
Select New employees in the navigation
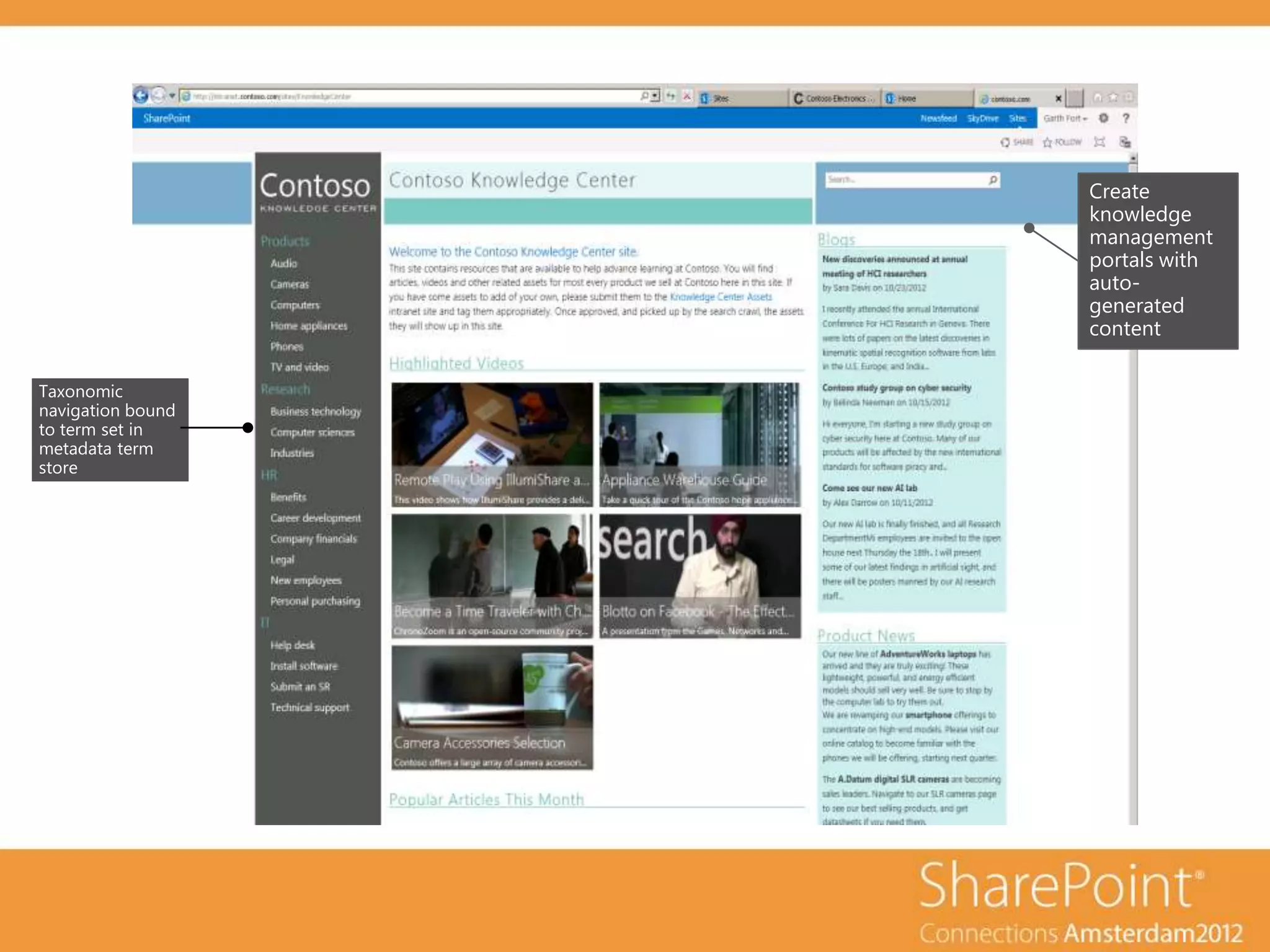pyautogui.click(x=306, y=581)
